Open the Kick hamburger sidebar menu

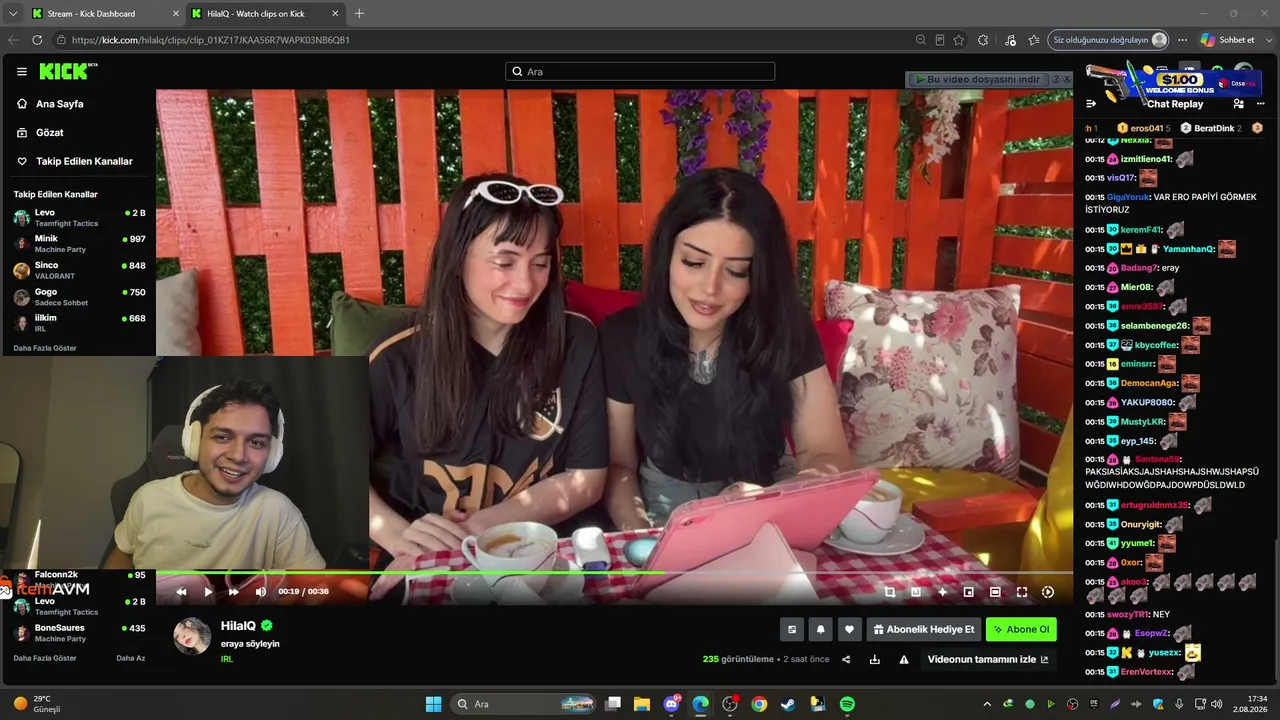point(22,72)
